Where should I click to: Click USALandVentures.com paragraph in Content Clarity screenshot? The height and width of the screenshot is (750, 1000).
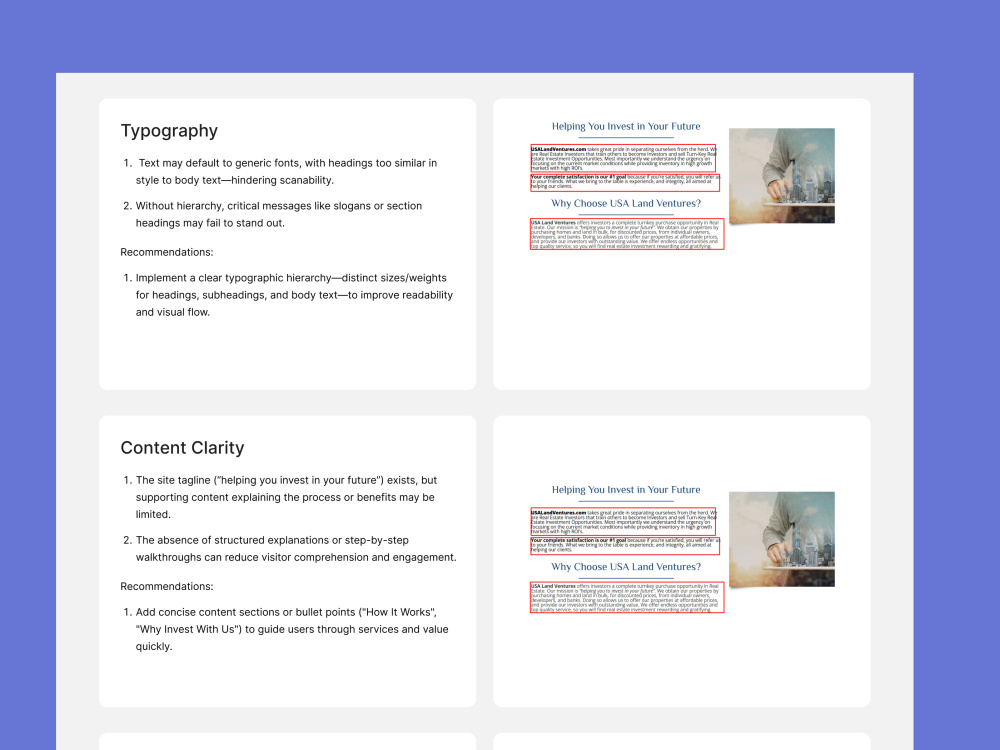click(x=623, y=522)
